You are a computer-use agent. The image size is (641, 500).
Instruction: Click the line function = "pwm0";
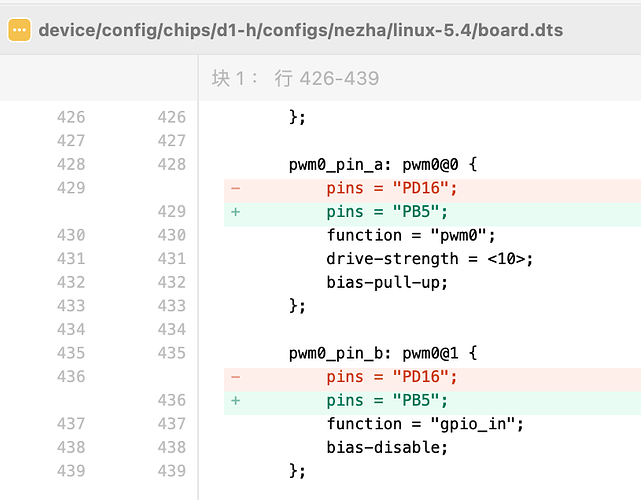point(411,235)
